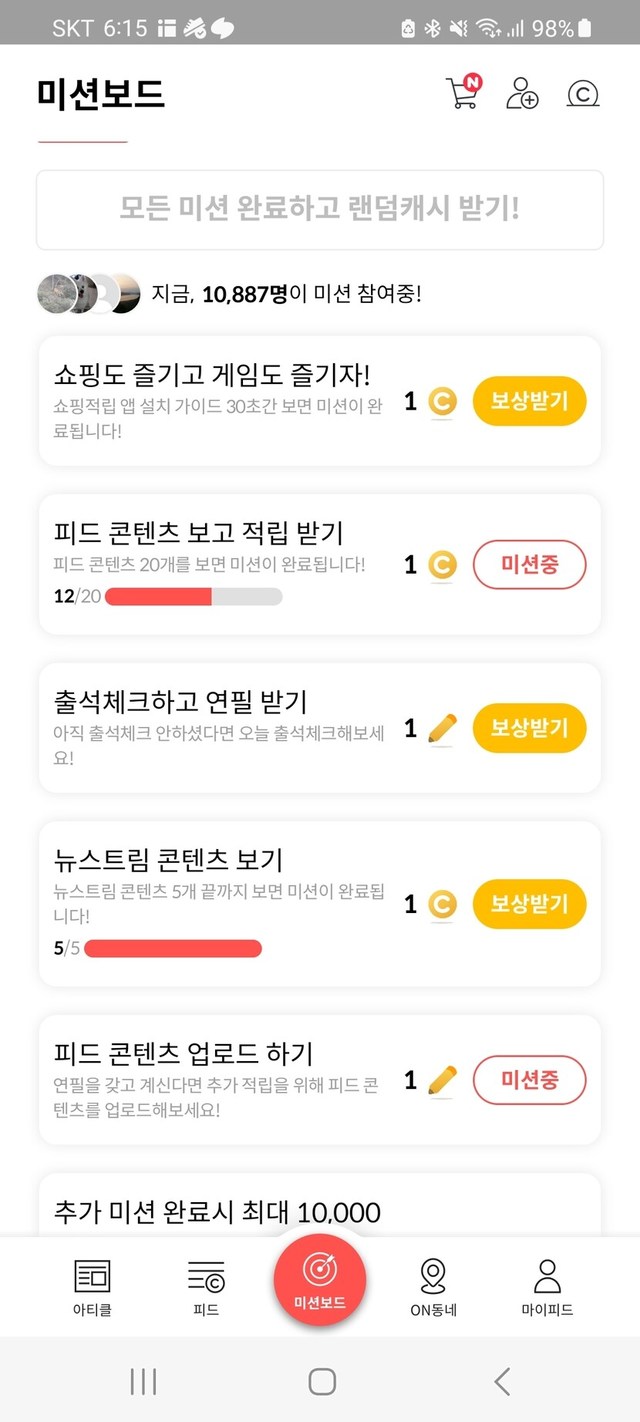Tap the 5/5 뉴스트림 progress bar
Viewport: 640px width, 1422px height.
pyautogui.click(x=172, y=948)
